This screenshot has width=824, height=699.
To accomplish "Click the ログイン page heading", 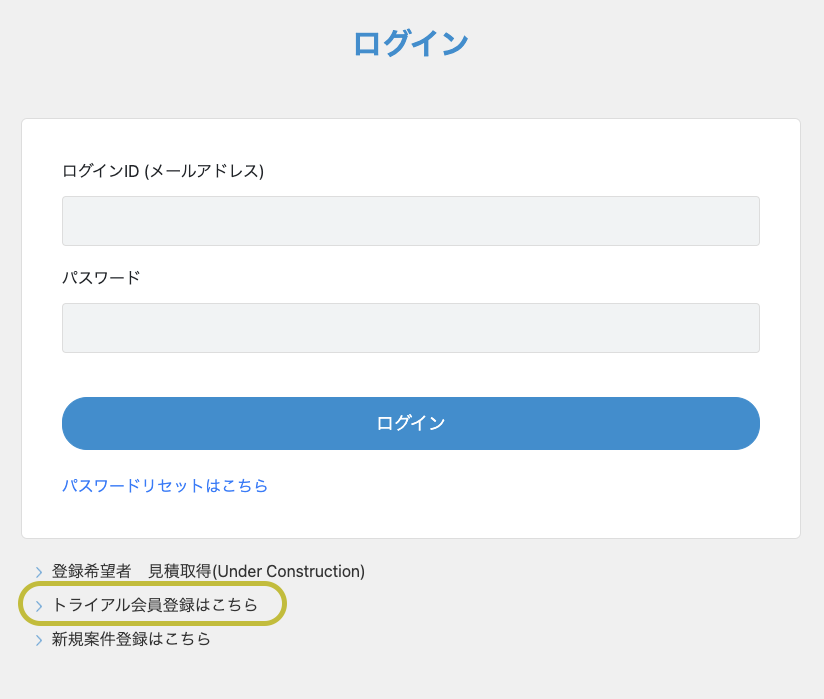I will 411,43.
